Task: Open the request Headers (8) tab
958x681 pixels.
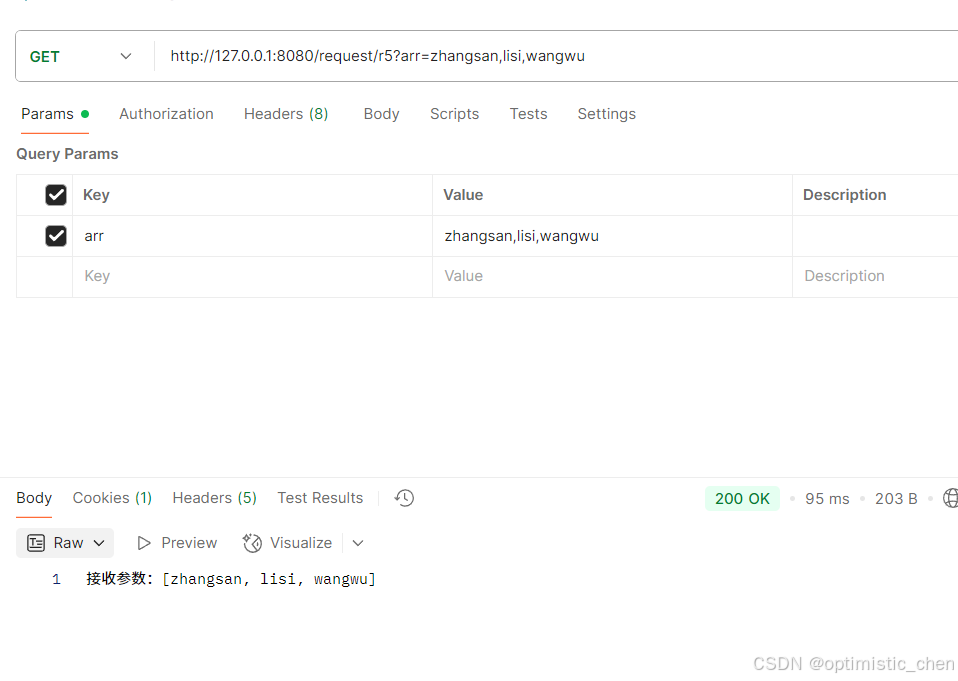Action: tap(286, 114)
